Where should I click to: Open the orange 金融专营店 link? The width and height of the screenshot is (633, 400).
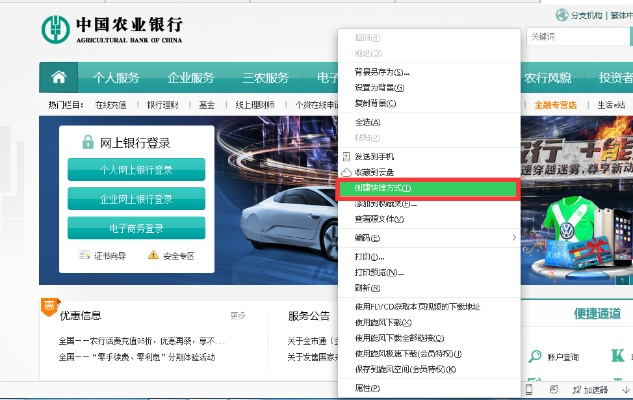tap(555, 105)
